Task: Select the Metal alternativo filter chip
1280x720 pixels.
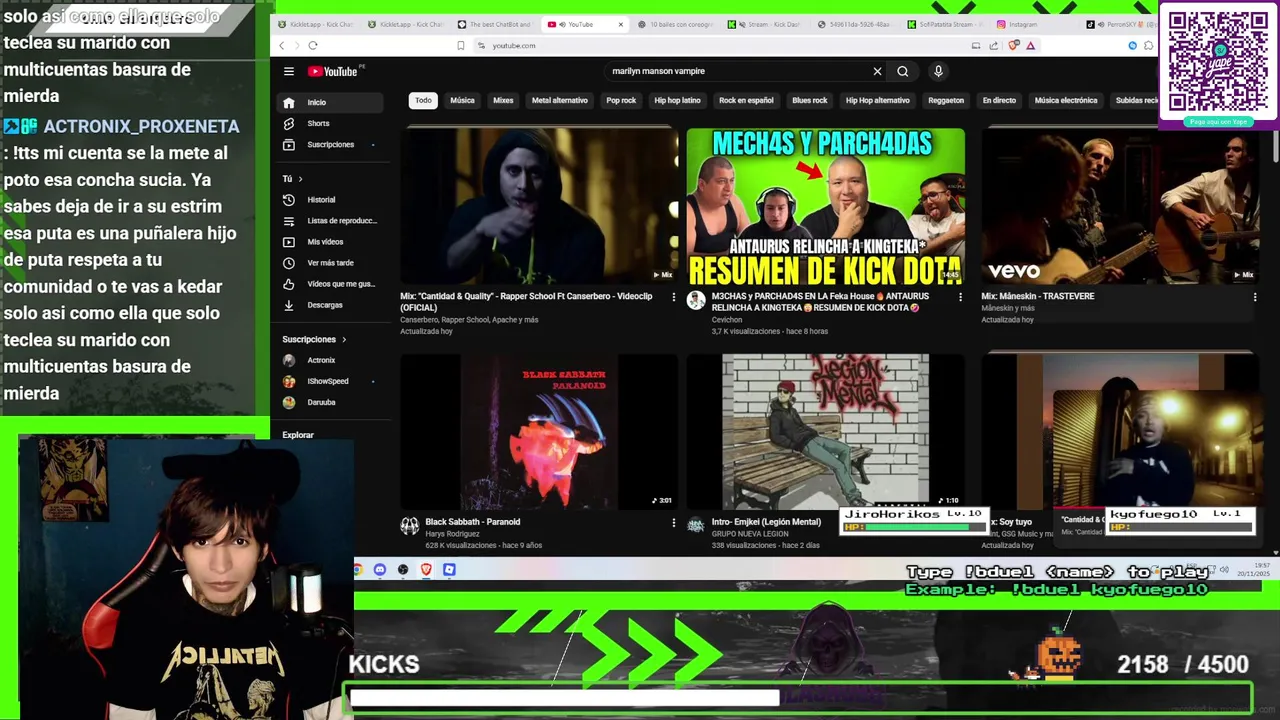Action: [559, 100]
